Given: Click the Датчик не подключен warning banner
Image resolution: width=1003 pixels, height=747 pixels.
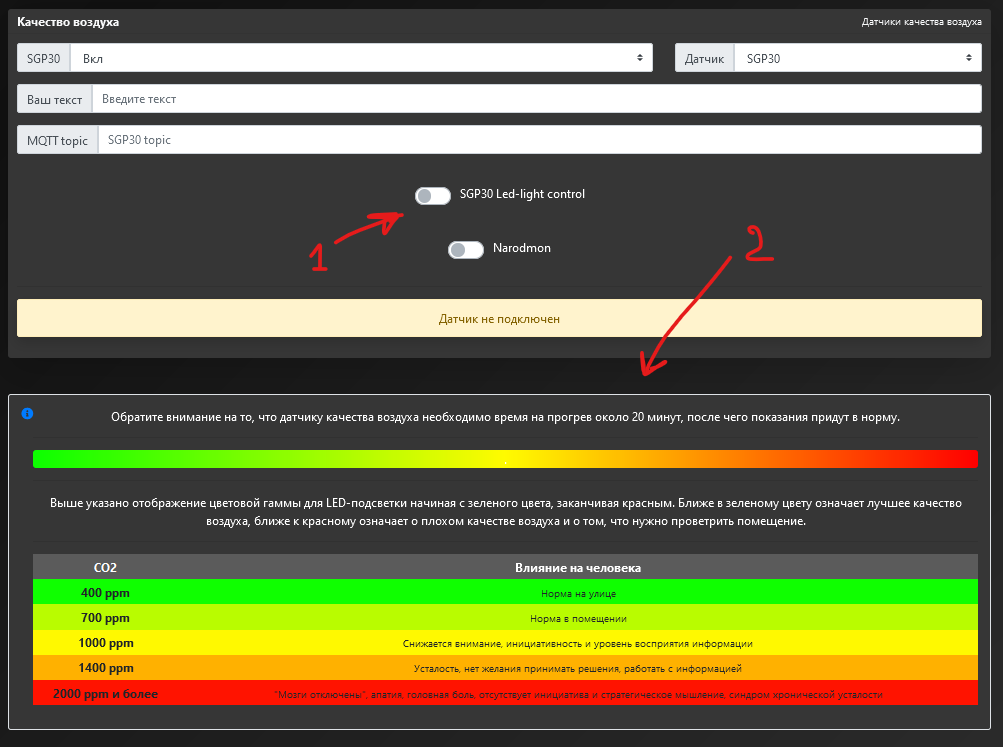Looking at the screenshot, I should tap(499, 319).
